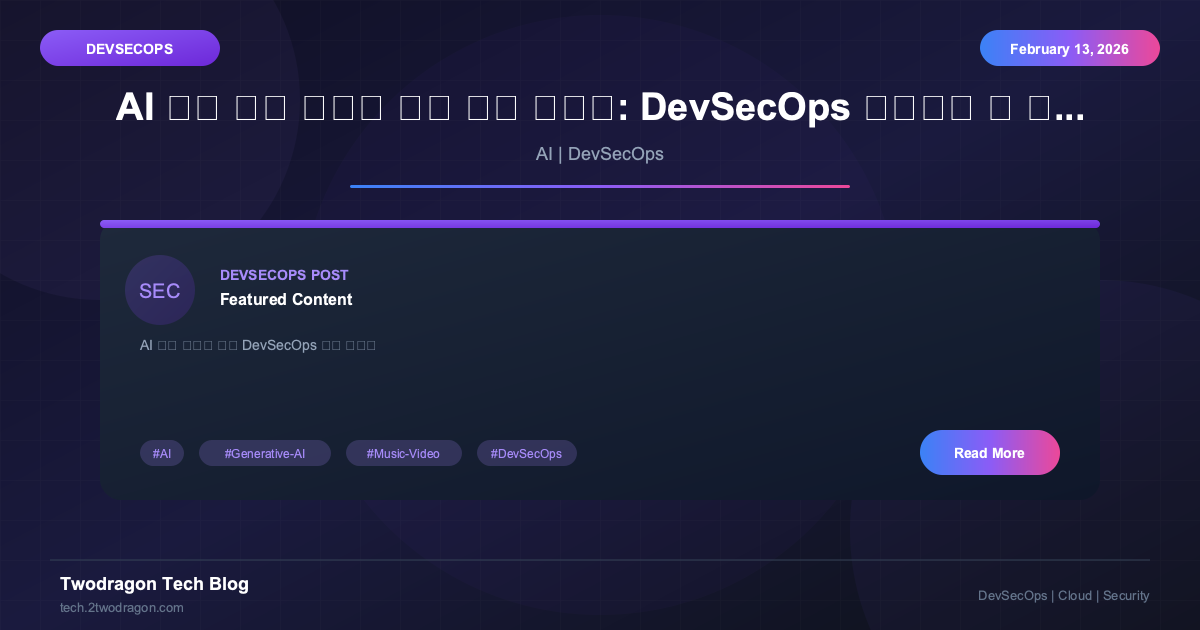1200x630 pixels.
Task: Switch to the DevSecOps category
Action: click(x=615, y=154)
